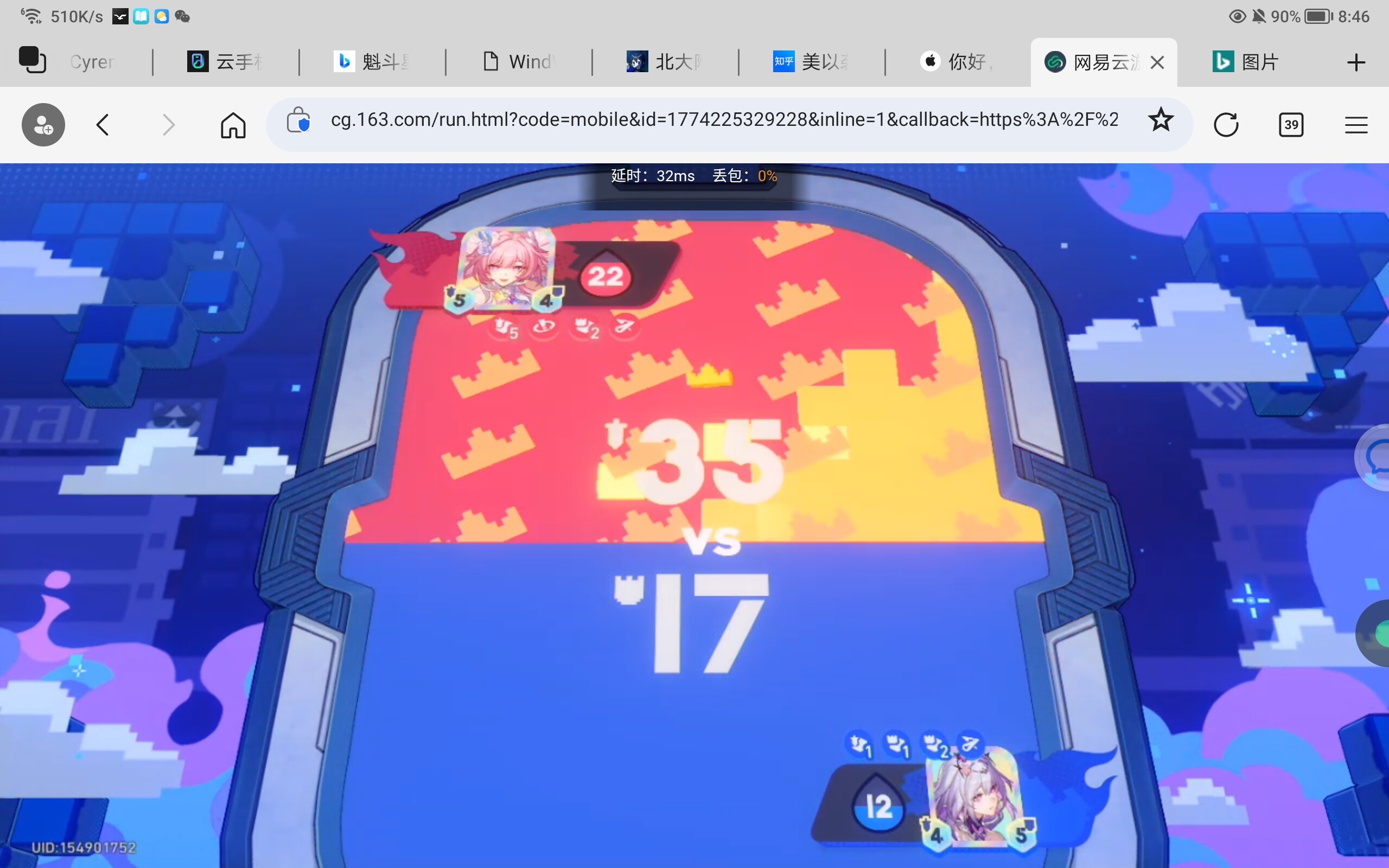Open user profile avatar button
Image resolution: width=1389 pixels, height=868 pixels.
pyautogui.click(x=43, y=125)
